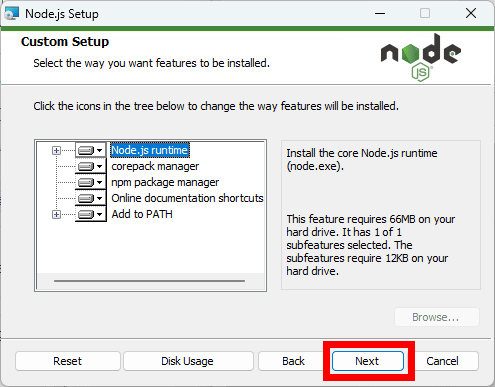495x387 pixels.
Task: Open Node.js runtime install option dropdown
Action: [x=91, y=150]
